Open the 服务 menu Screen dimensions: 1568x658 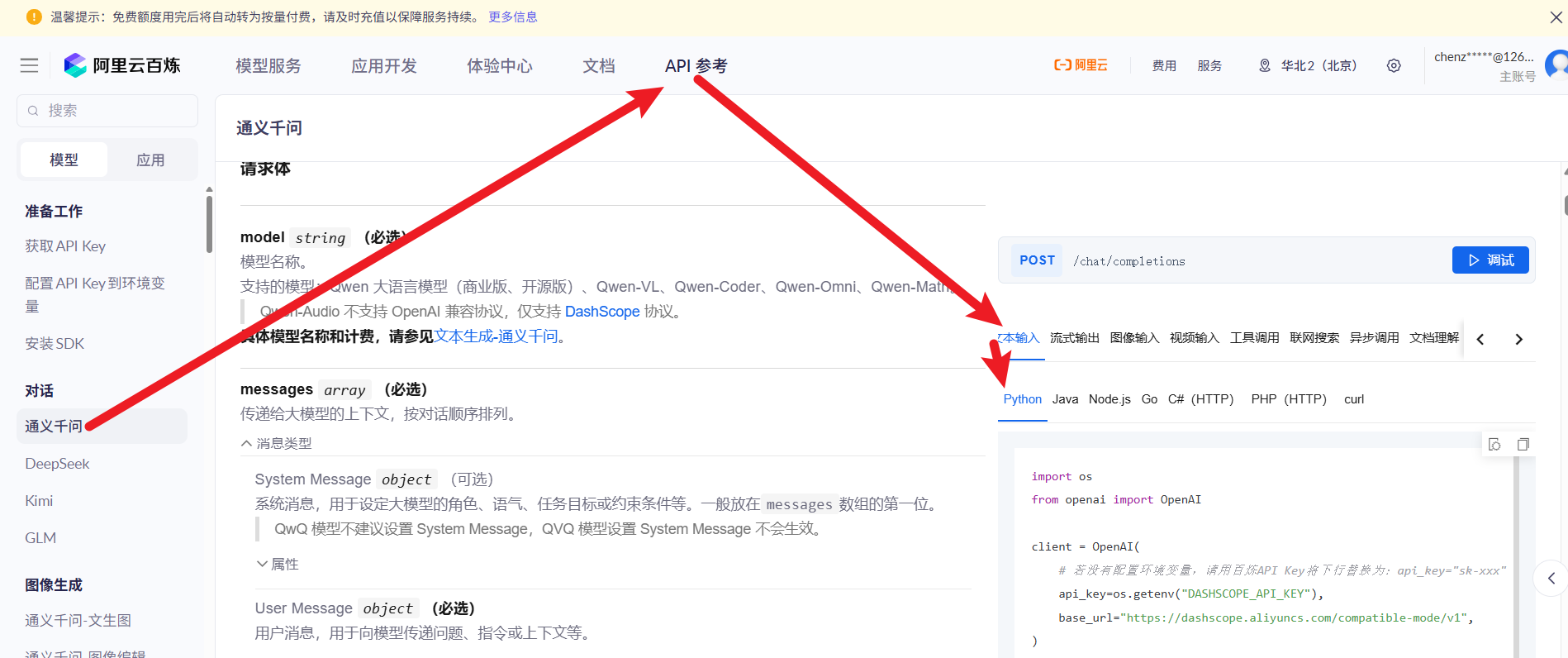pyautogui.click(x=1209, y=65)
